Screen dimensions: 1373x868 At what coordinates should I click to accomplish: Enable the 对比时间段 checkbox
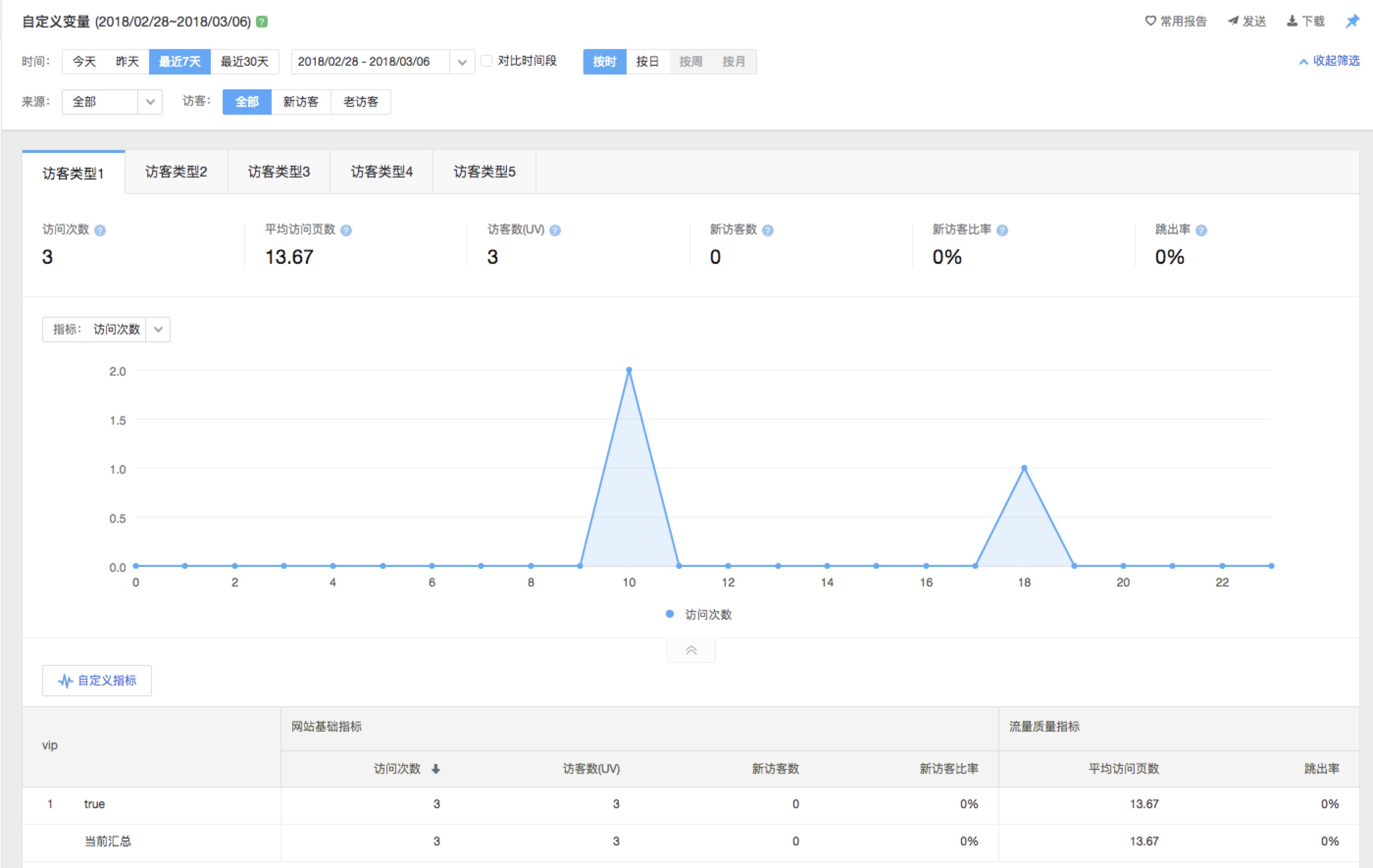pos(486,61)
